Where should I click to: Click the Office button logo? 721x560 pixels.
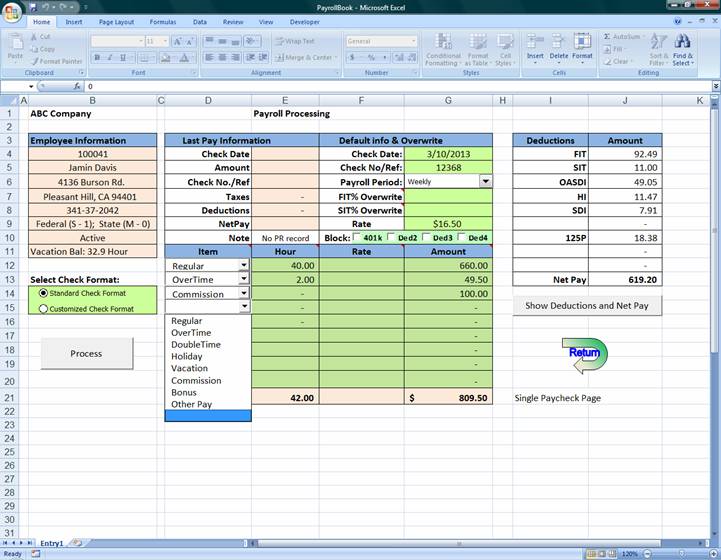point(11,10)
